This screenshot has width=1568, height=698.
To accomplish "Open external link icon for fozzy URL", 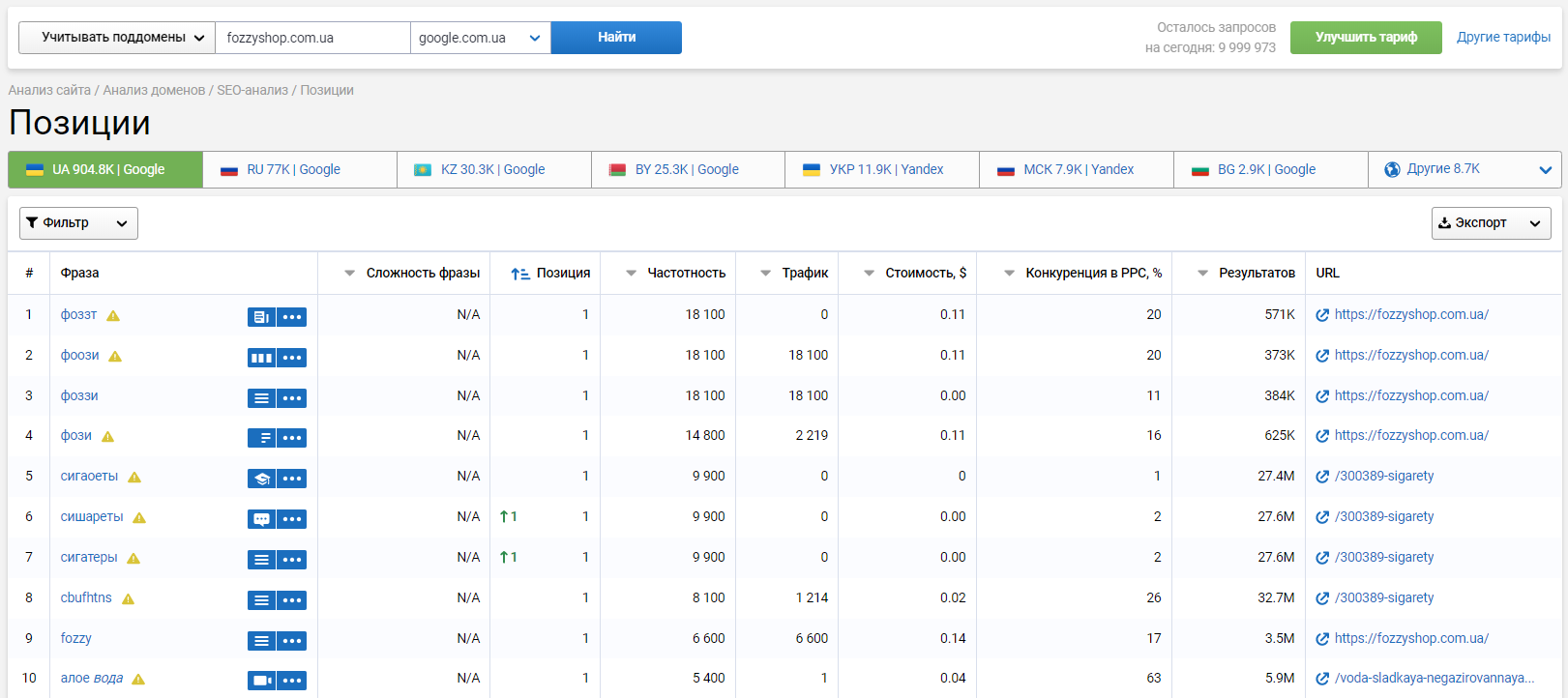I will click(1322, 639).
